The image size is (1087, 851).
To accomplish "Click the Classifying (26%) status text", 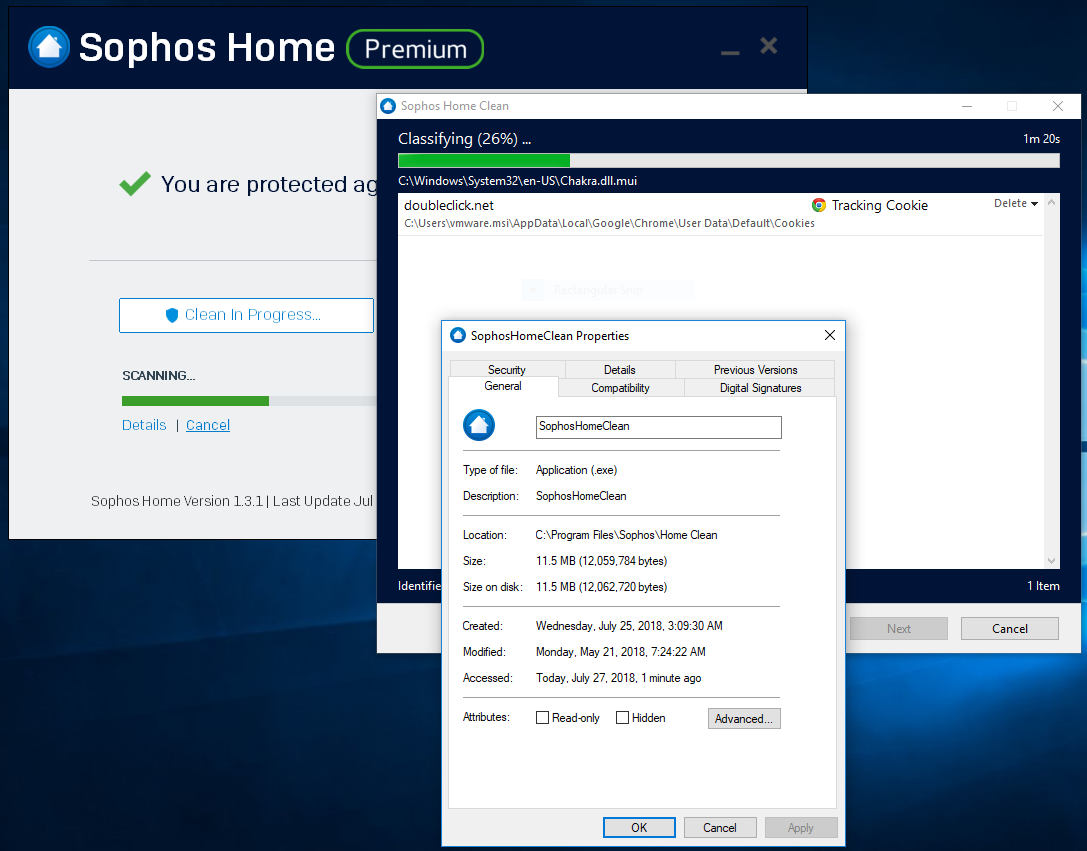I will tap(464, 139).
